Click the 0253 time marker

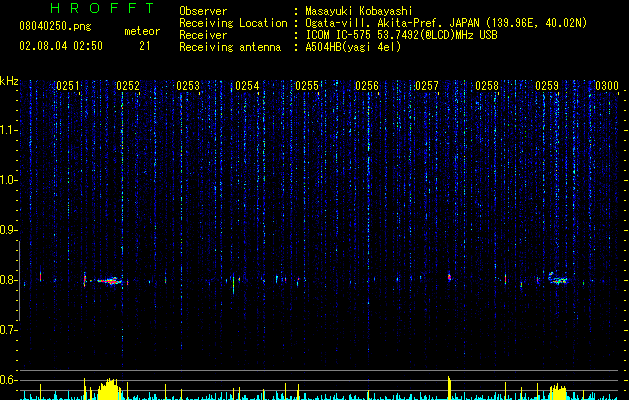click(188, 86)
